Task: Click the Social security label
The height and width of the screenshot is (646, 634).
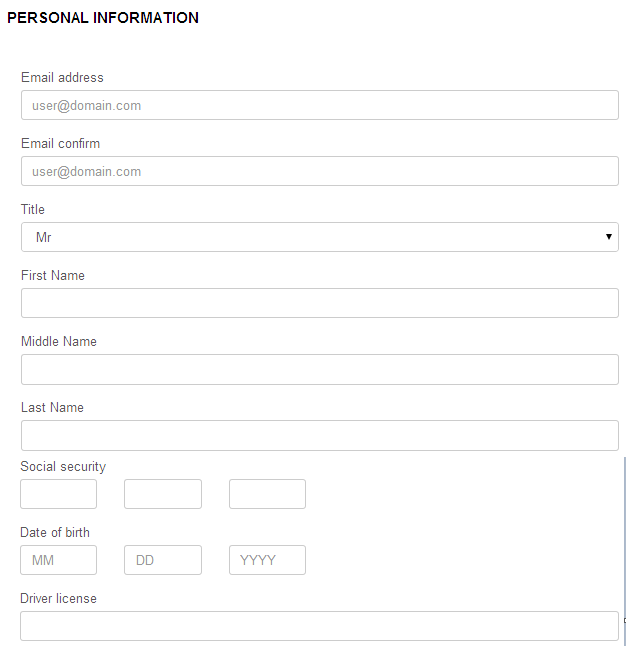Action: (x=63, y=466)
